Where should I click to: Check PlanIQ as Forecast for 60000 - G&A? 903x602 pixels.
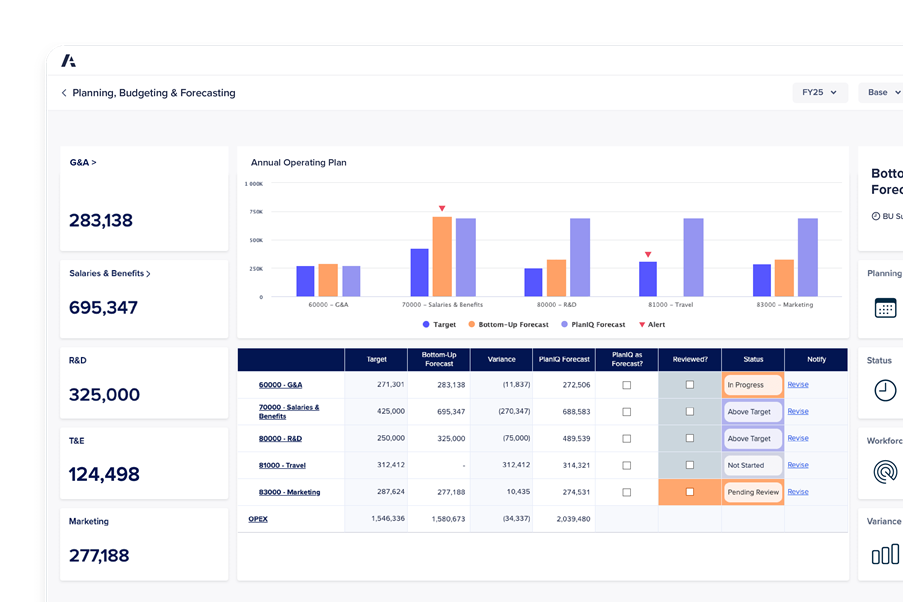625,384
